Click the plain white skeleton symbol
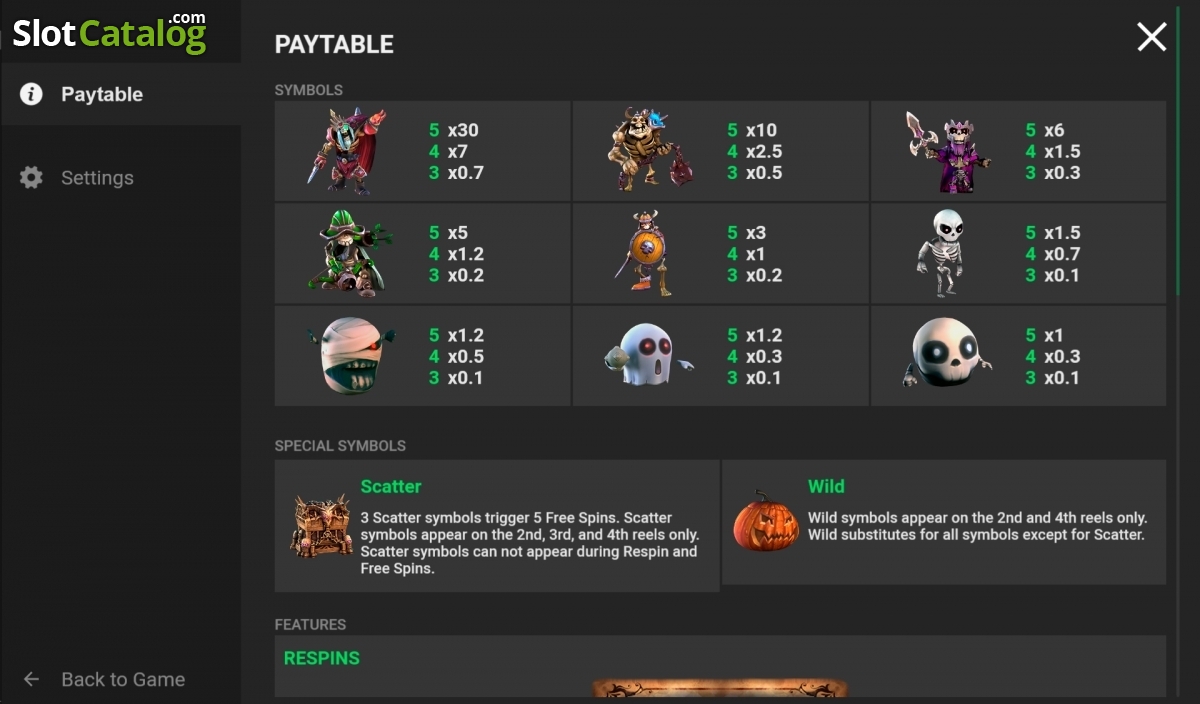The height and width of the screenshot is (704, 1200). tap(940, 253)
